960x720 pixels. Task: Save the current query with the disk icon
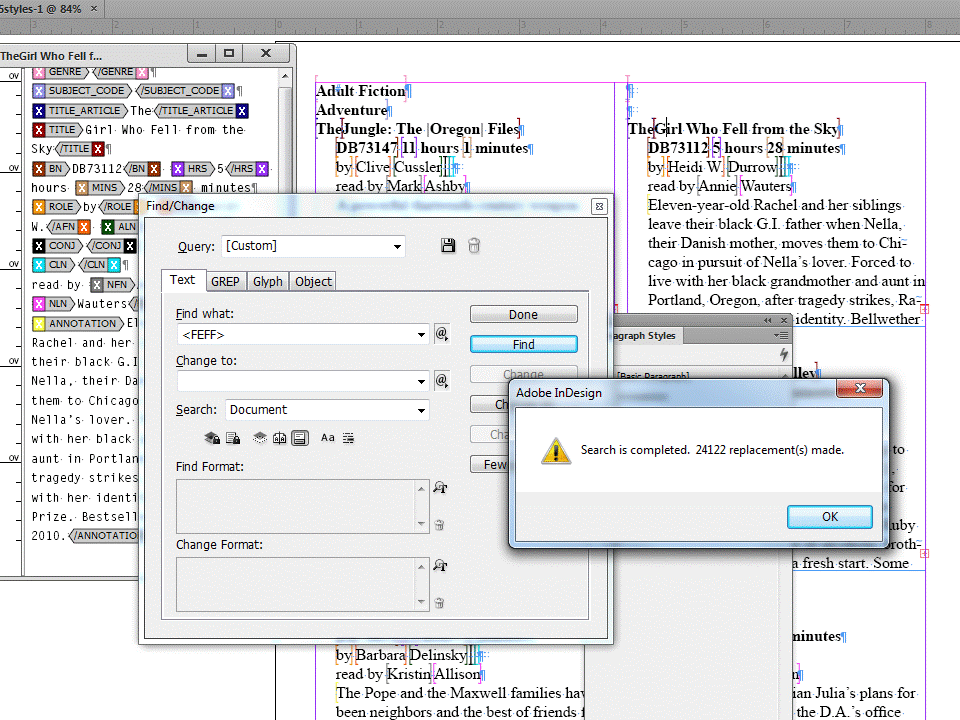(448, 246)
